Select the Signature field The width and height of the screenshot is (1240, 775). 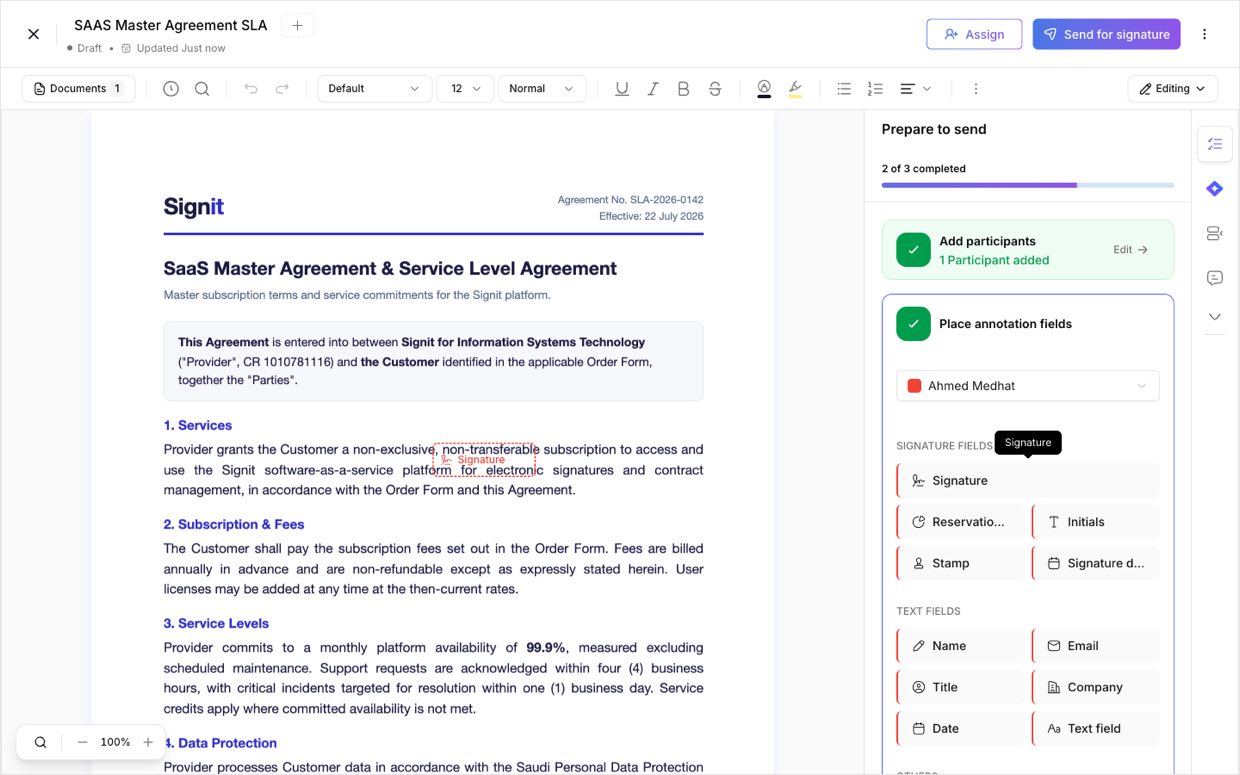pos(1028,481)
